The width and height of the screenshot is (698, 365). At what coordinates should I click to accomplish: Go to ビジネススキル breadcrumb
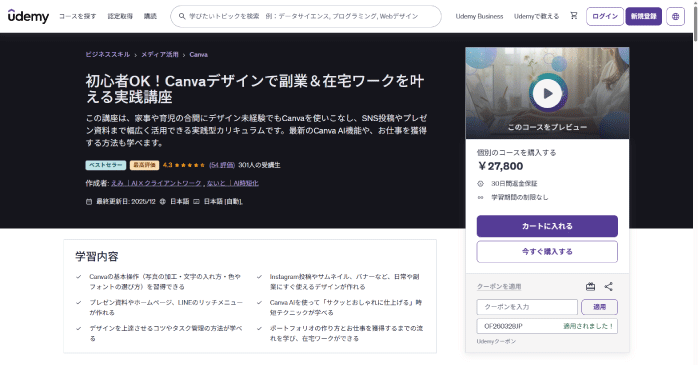point(108,55)
